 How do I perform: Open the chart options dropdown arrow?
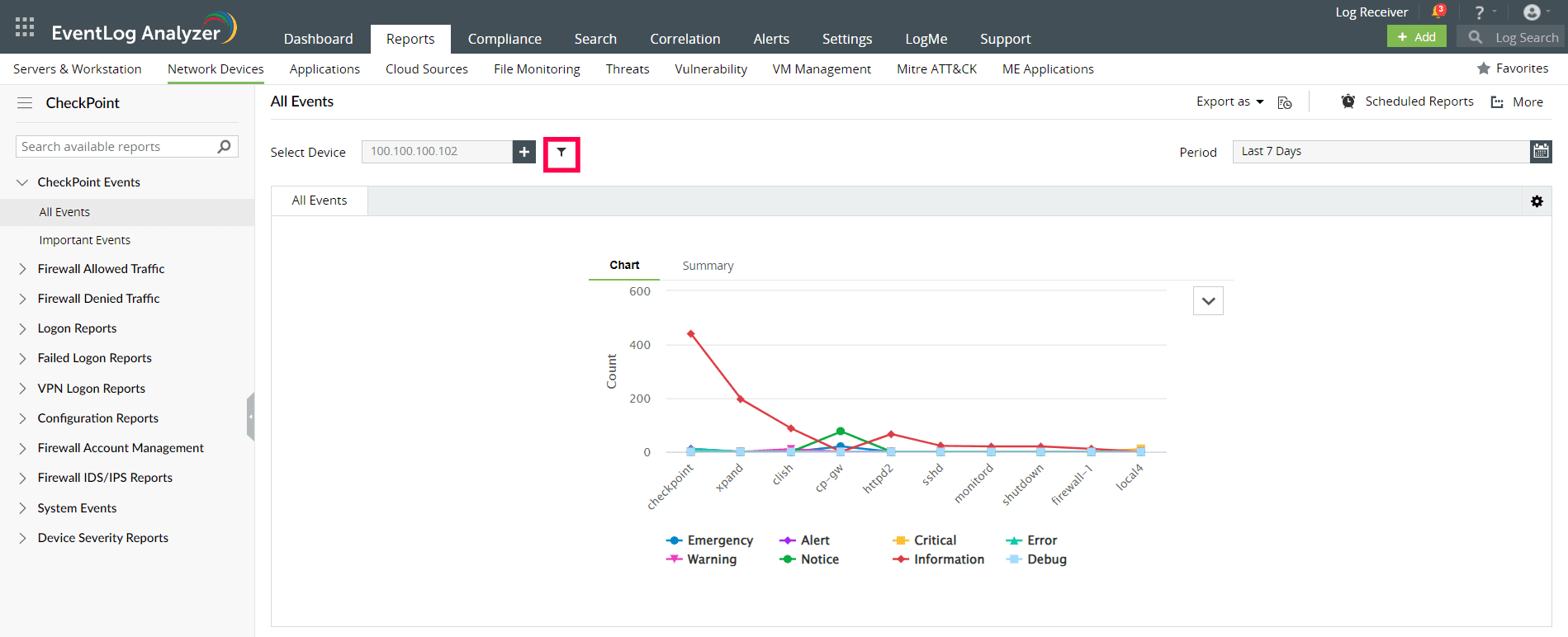pyautogui.click(x=1208, y=301)
